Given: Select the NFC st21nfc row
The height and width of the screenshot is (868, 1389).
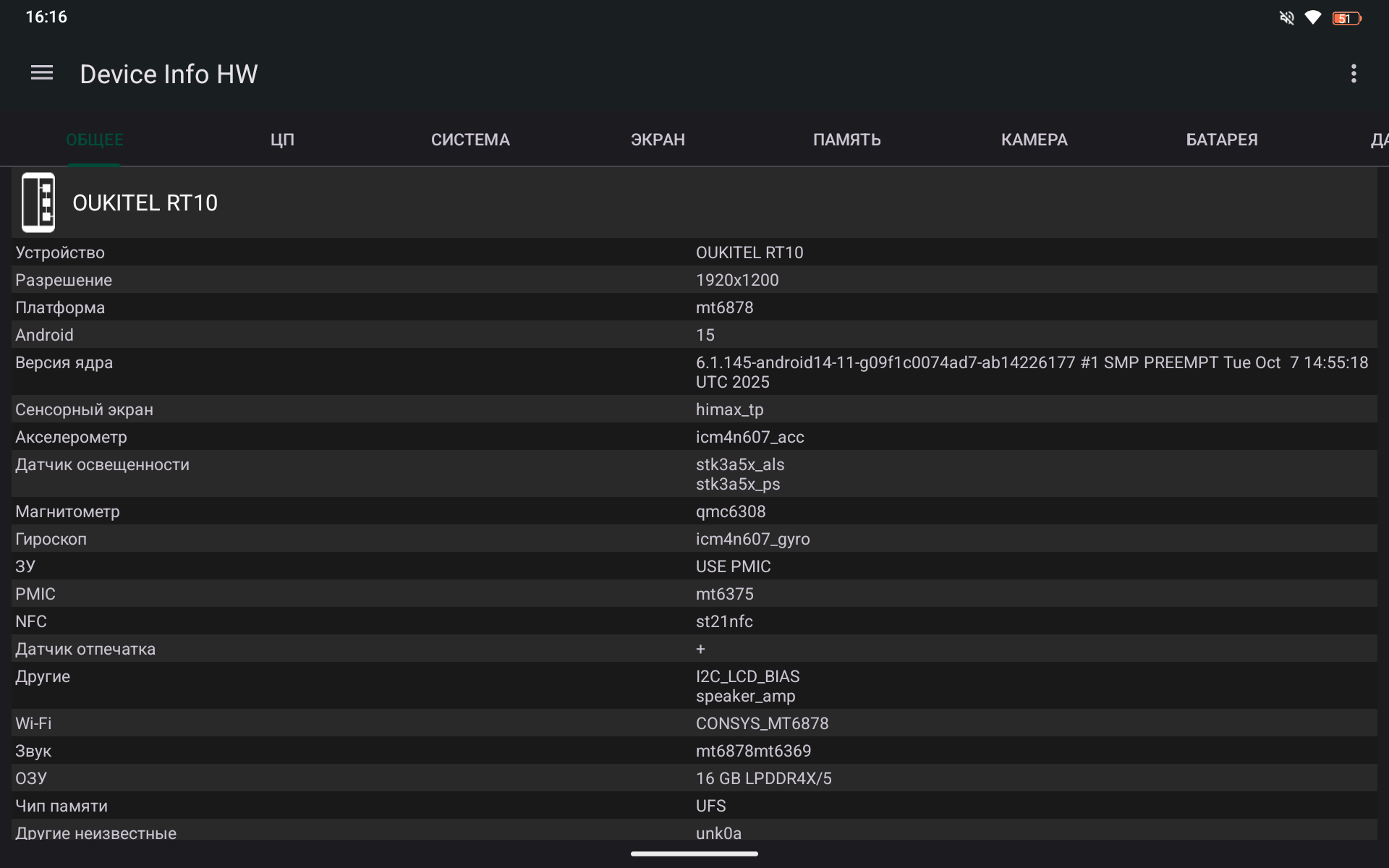Looking at the screenshot, I should (x=694, y=621).
